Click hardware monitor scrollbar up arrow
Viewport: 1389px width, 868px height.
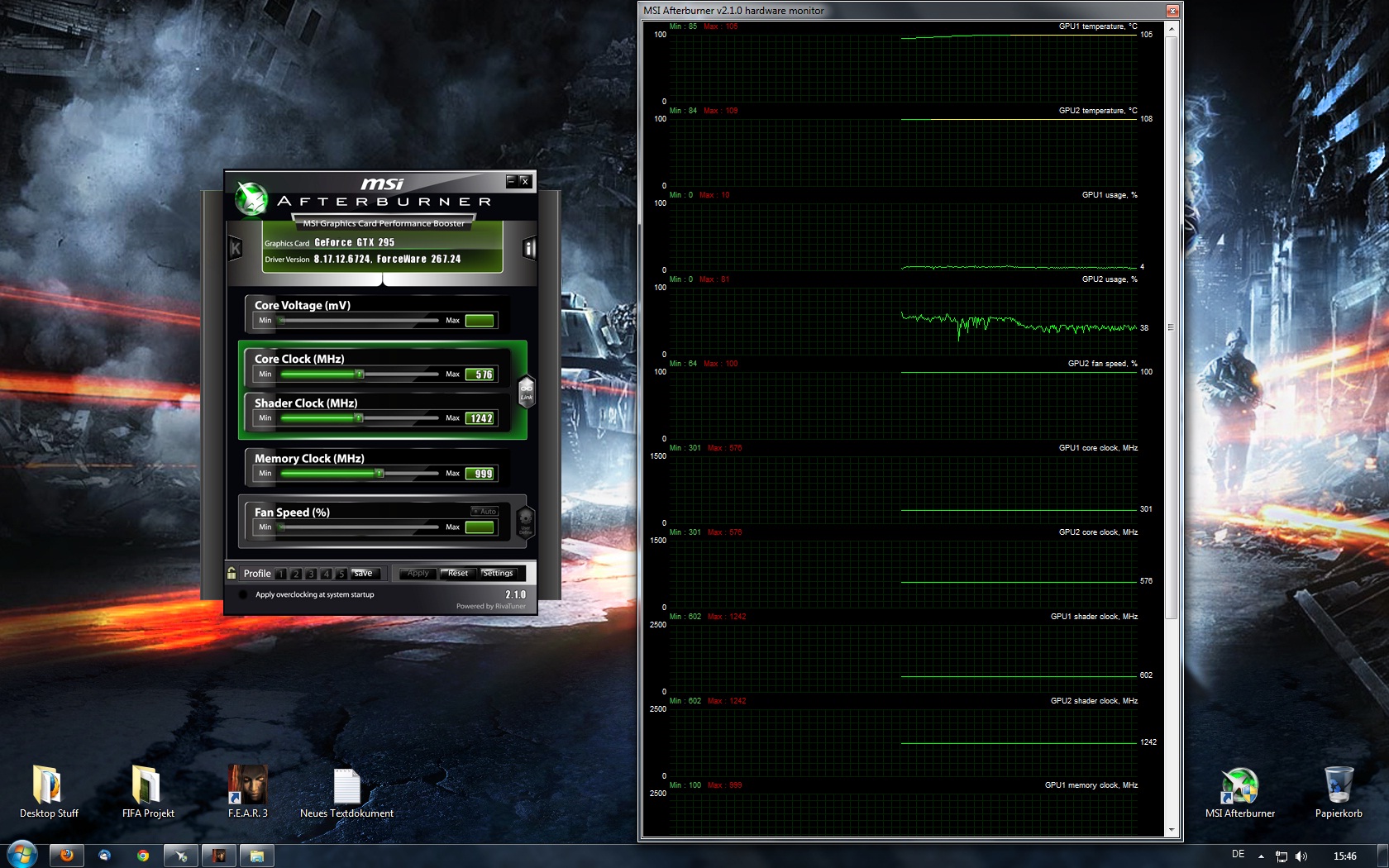coord(1171,29)
